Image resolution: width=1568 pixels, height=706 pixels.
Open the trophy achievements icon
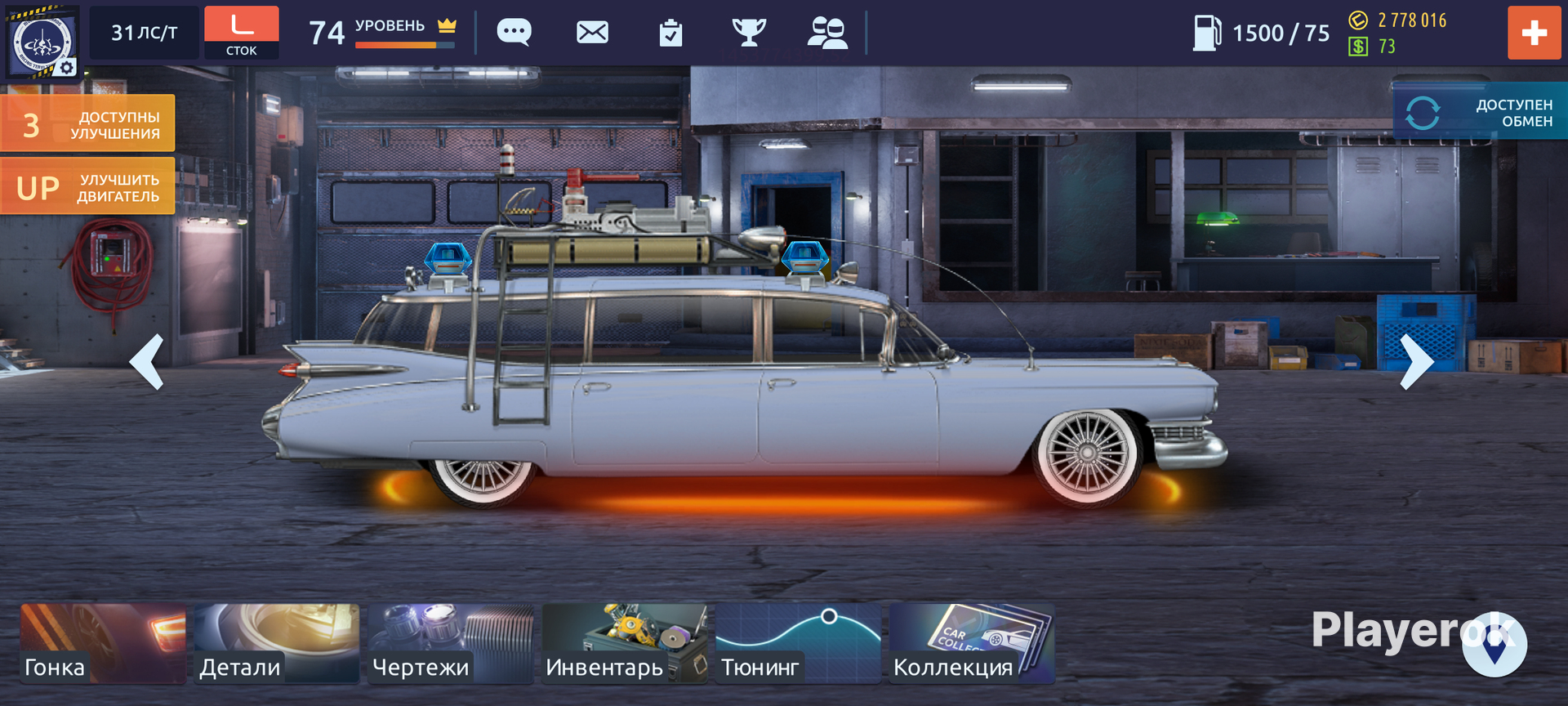(749, 33)
